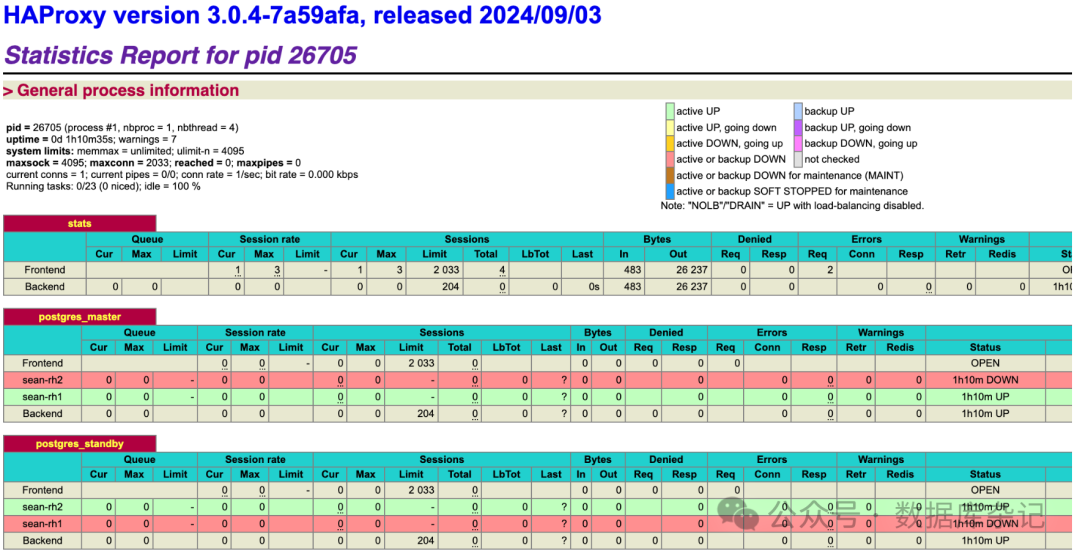
Task: Click the 'Session rate' header in stats table
Action: (270, 239)
